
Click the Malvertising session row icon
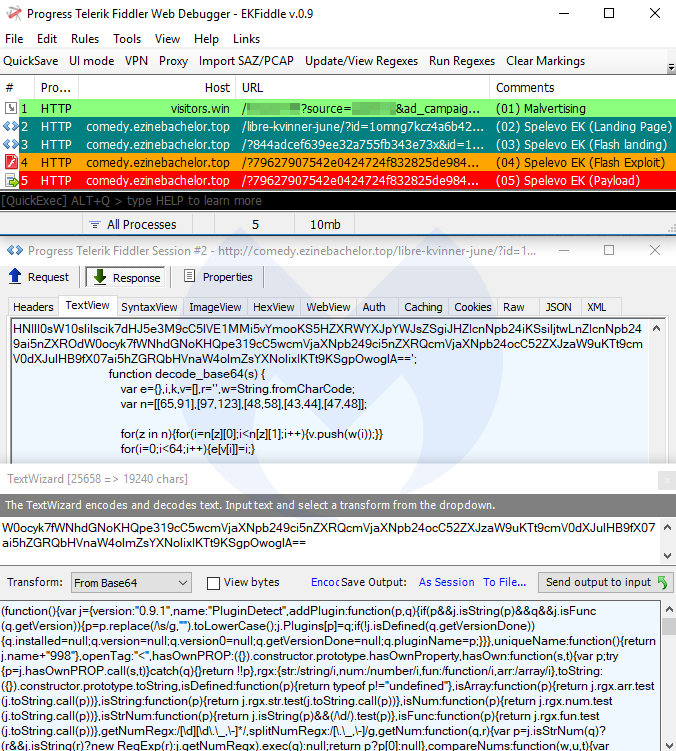tap(11, 107)
